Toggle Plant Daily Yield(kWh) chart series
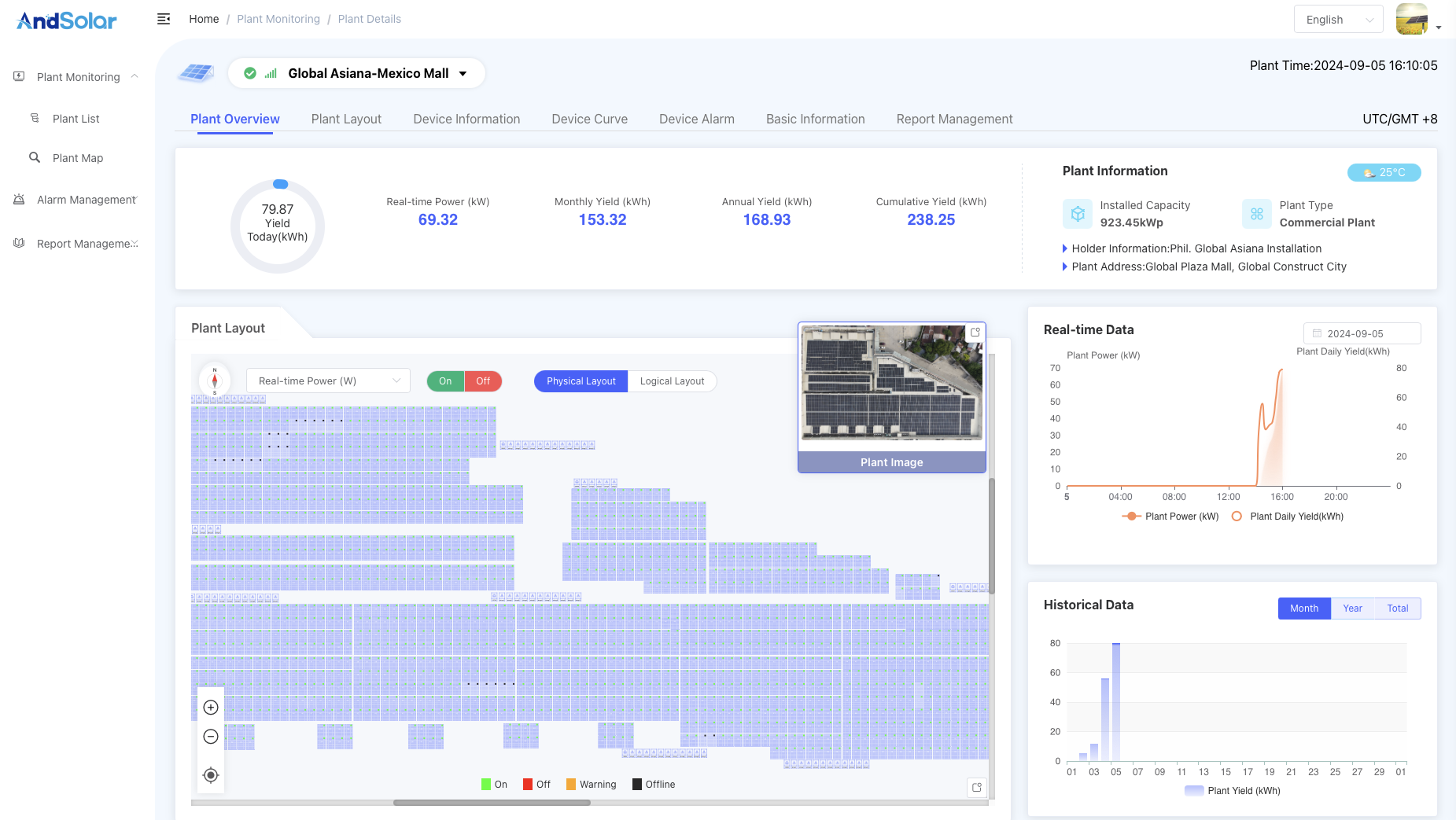 point(1287,517)
